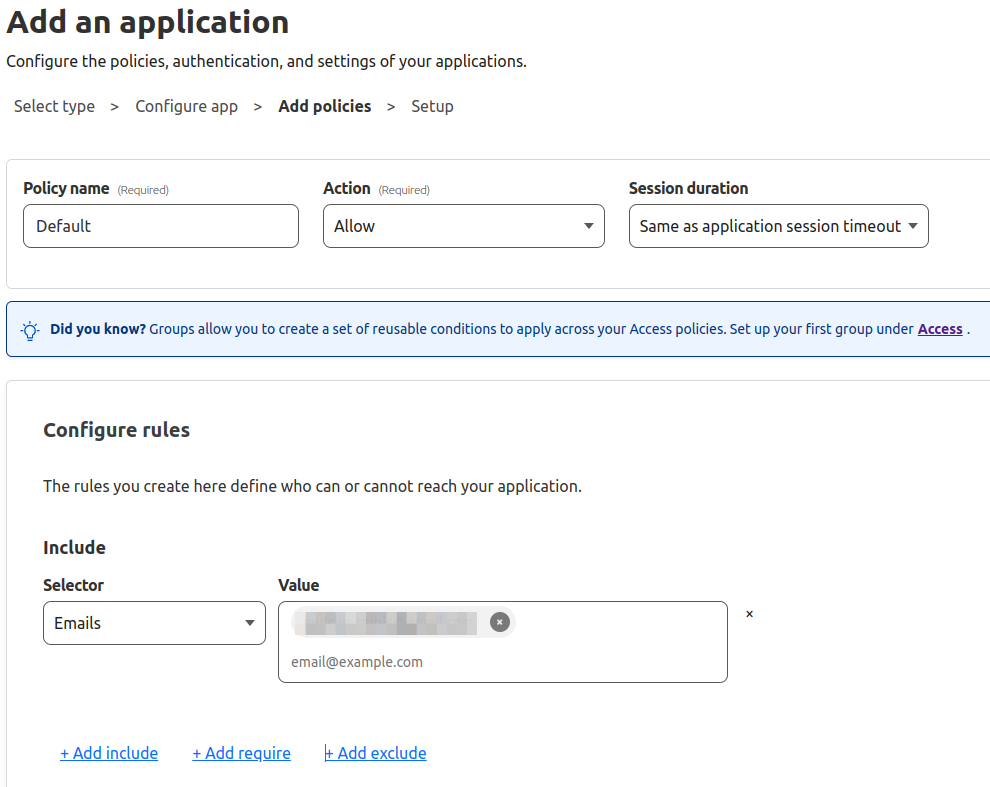This screenshot has height=787, width=990.
Task: Expand the Session duration dropdown
Action: click(778, 226)
